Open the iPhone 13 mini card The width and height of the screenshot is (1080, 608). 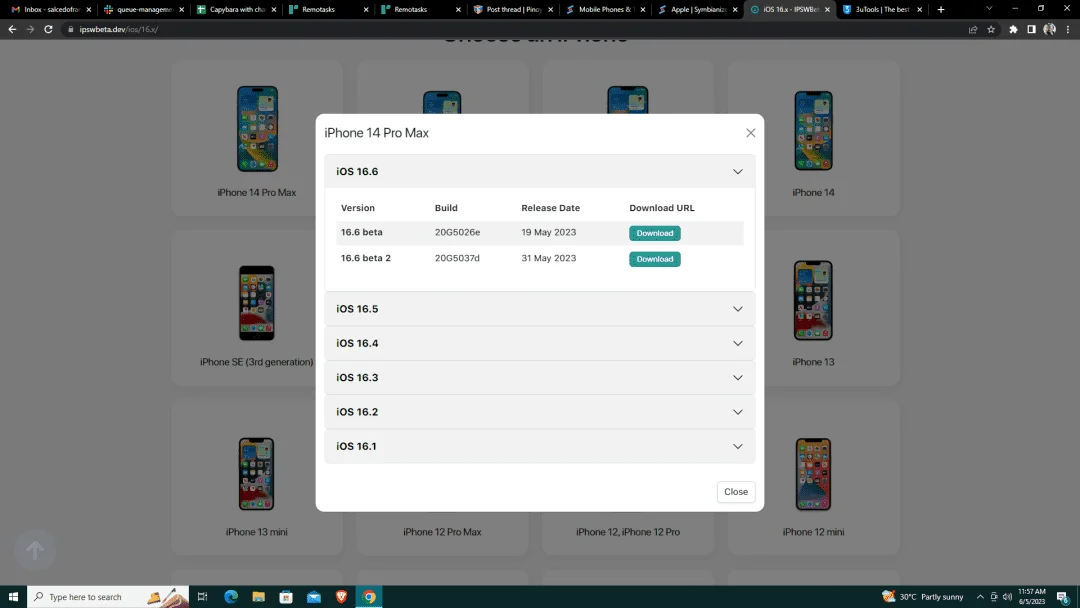(256, 477)
